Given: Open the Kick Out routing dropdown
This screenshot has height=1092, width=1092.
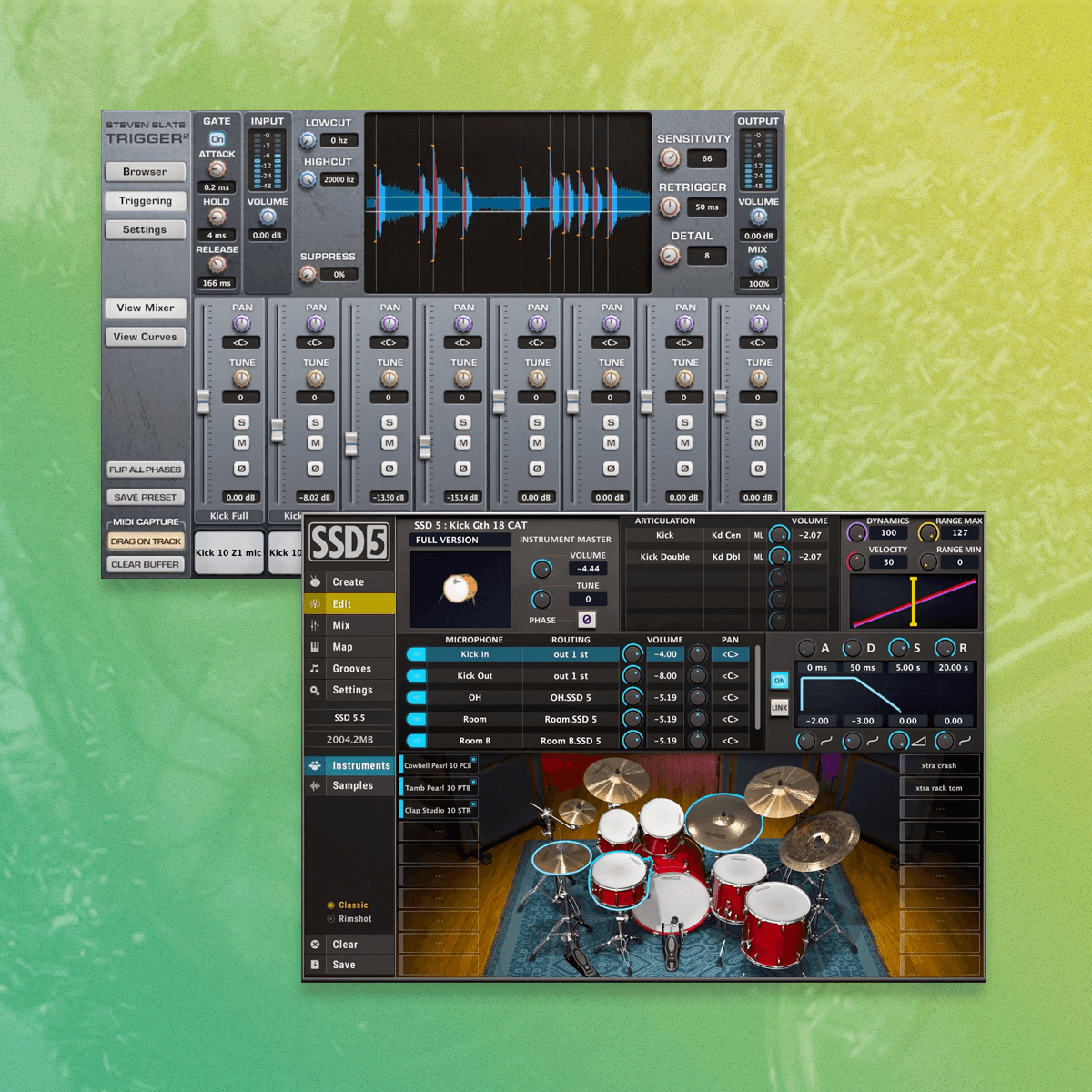Looking at the screenshot, I should point(571,676).
